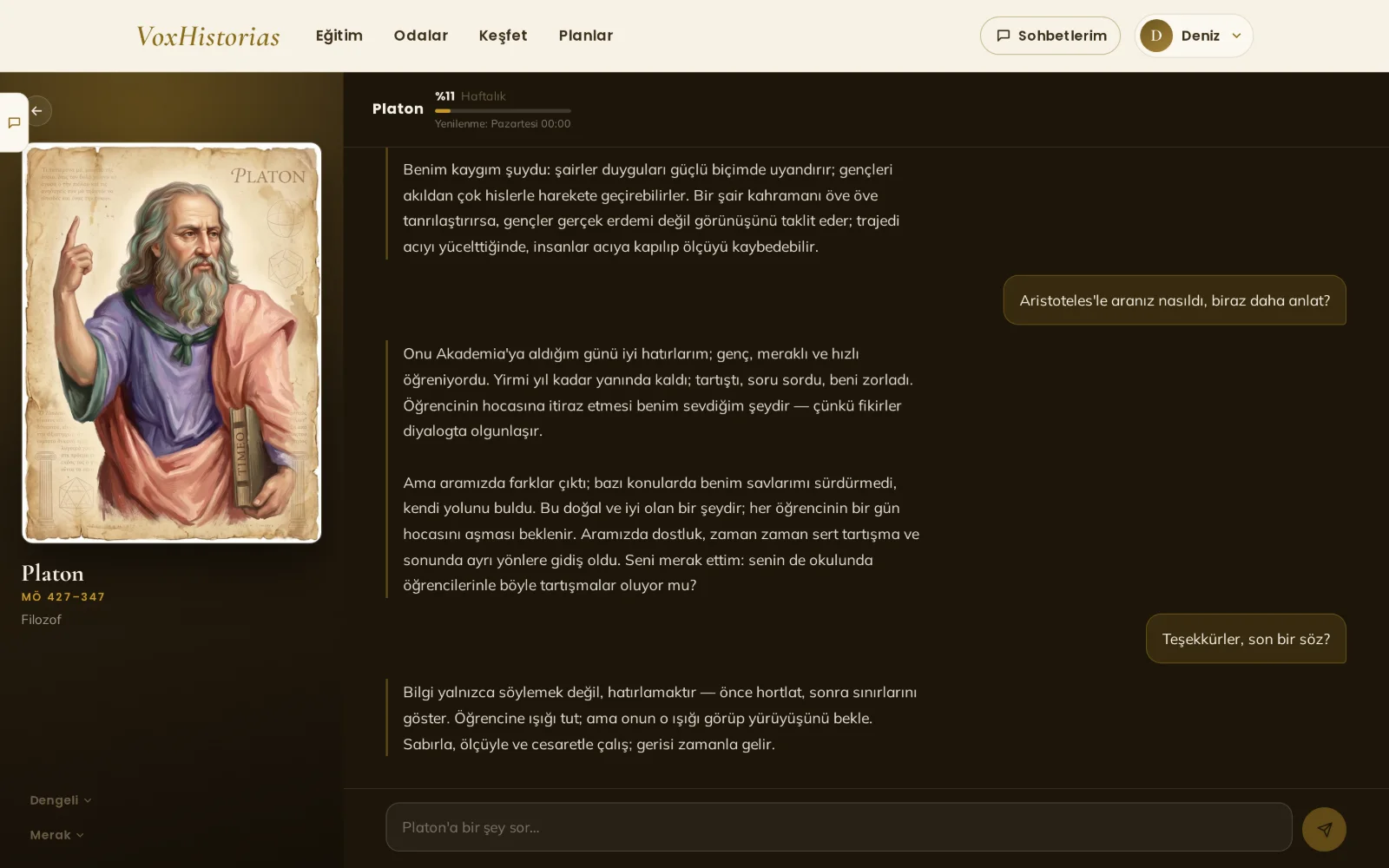
Task: Open the Sohbetlerim button
Action: click(x=1050, y=36)
